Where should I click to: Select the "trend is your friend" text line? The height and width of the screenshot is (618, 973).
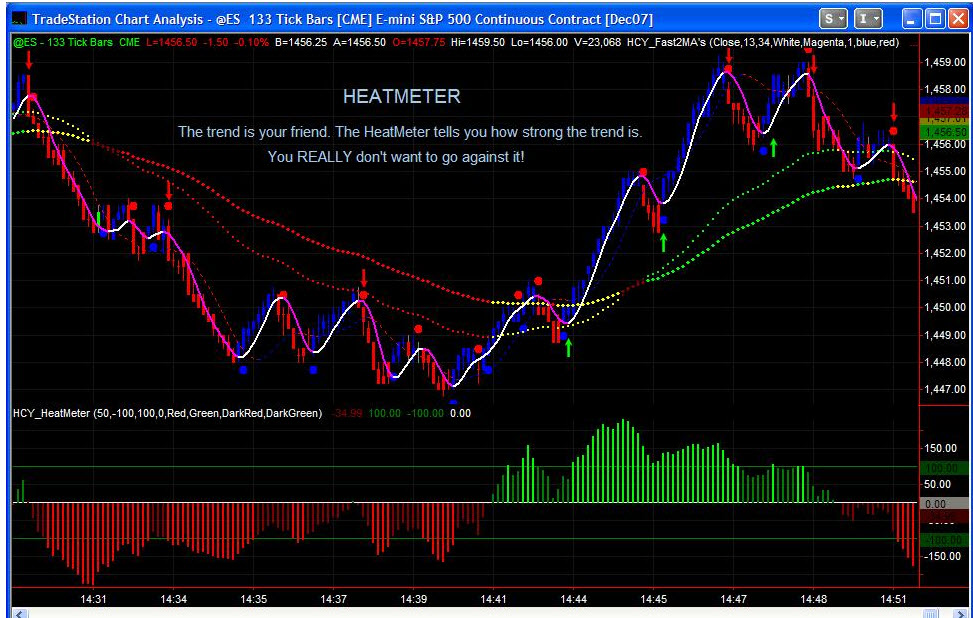(x=410, y=132)
